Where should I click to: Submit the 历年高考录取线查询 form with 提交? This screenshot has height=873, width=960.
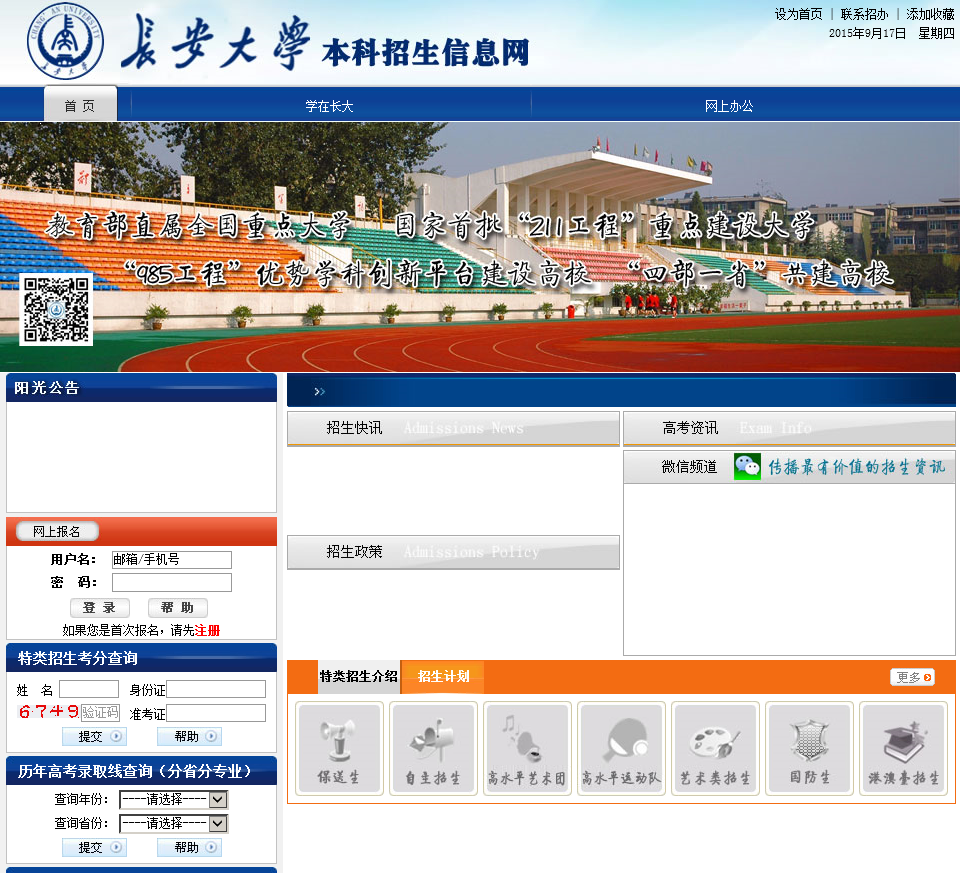(94, 847)
